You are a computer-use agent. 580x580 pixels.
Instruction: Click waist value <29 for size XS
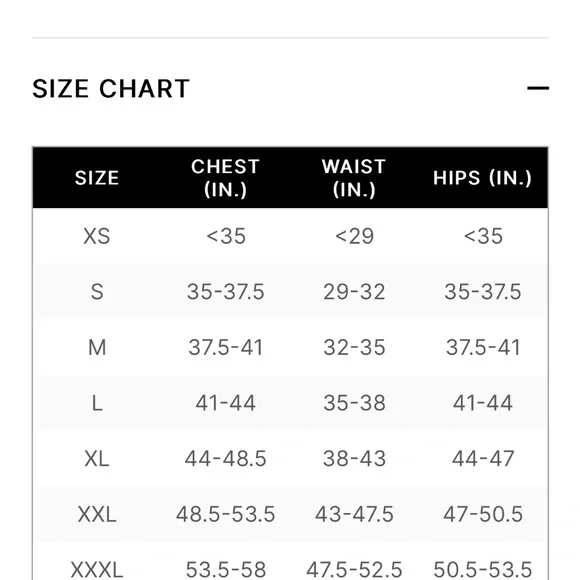click(x=354, y=236)
